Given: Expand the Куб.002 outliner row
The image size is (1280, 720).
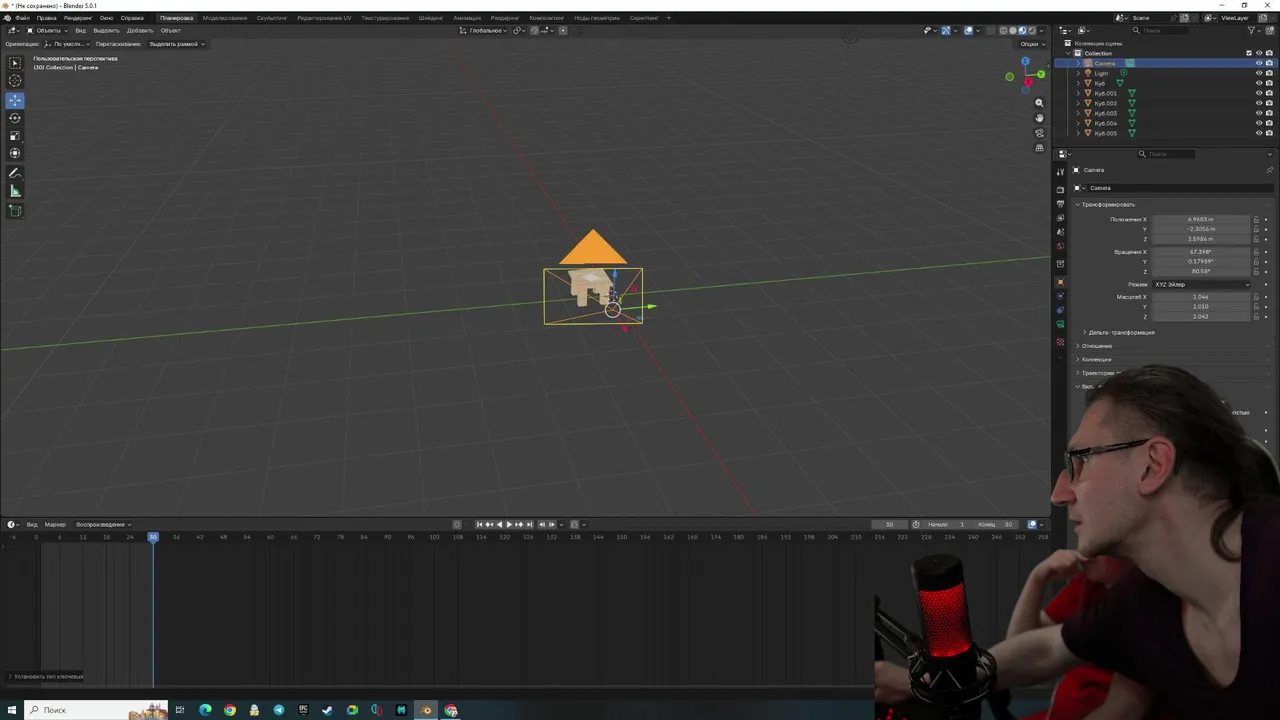Looking at the screenshot, I should pos(1078,103).
